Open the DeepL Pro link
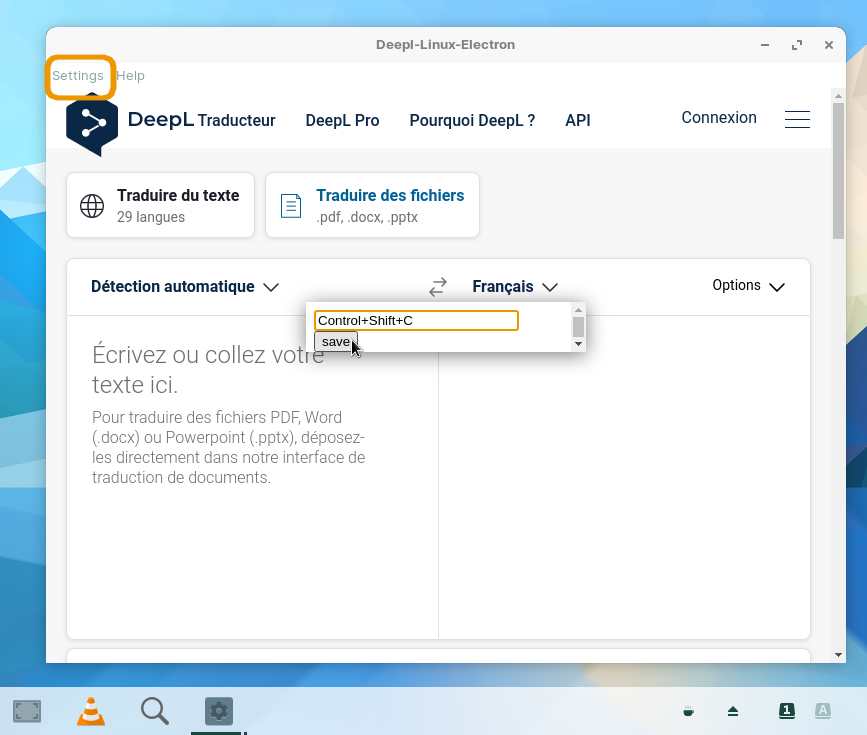Screen dimensions: 867x735 [x=342, y=120]
